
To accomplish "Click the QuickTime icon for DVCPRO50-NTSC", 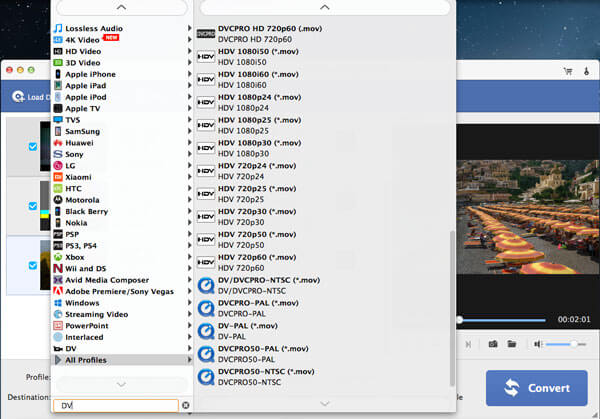I will click(206, 377).
